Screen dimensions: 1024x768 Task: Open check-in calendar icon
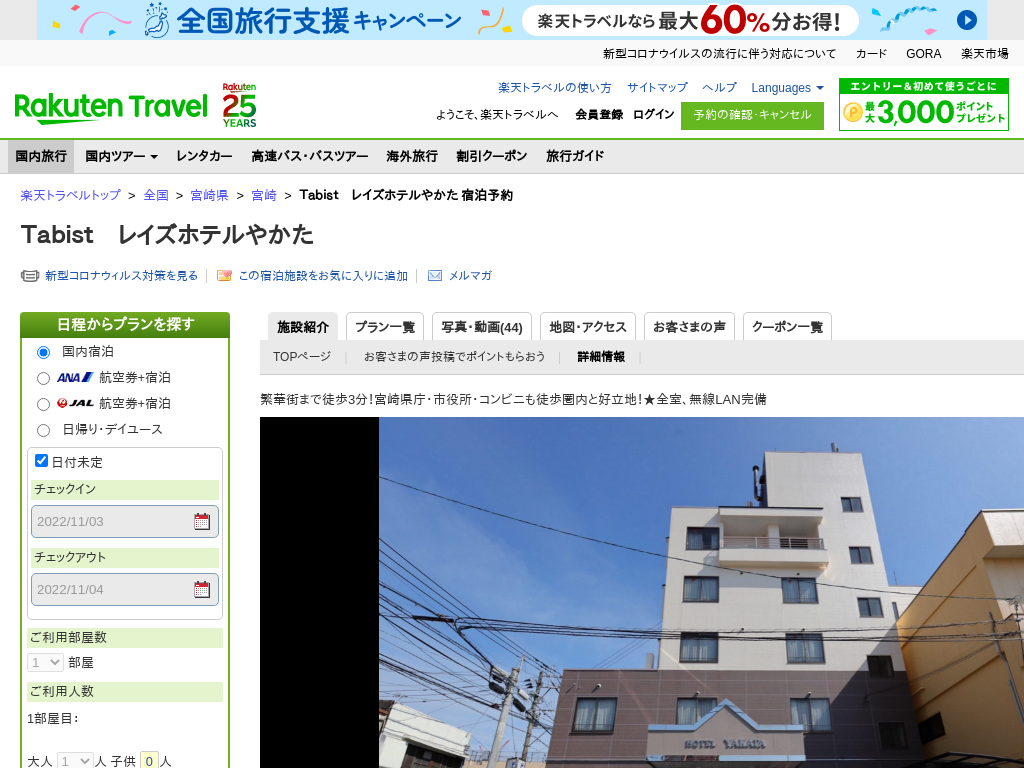pos(202,521)
